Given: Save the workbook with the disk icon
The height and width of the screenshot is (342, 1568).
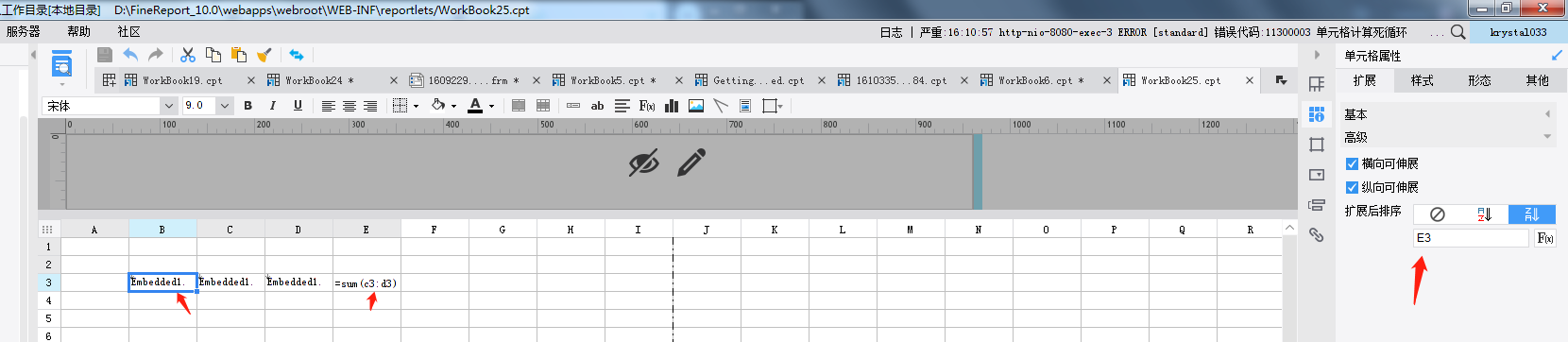Looking at the screenshot, I should click(105, 55).
